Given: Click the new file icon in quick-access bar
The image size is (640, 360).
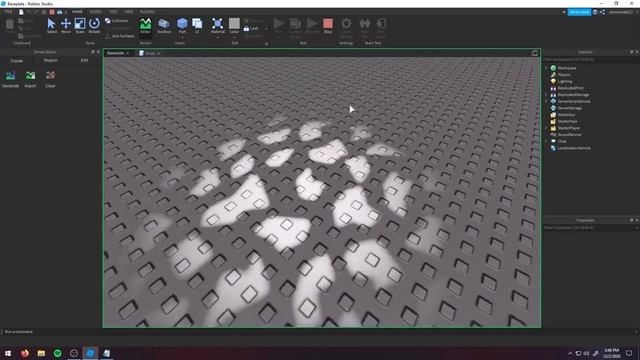Looking at the screenshot, I should pyautogui.click(x=21, y=12).
